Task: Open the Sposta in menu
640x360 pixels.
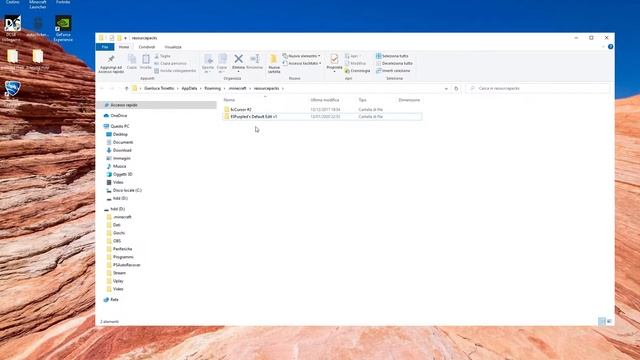Action: (x=208, y=63)
